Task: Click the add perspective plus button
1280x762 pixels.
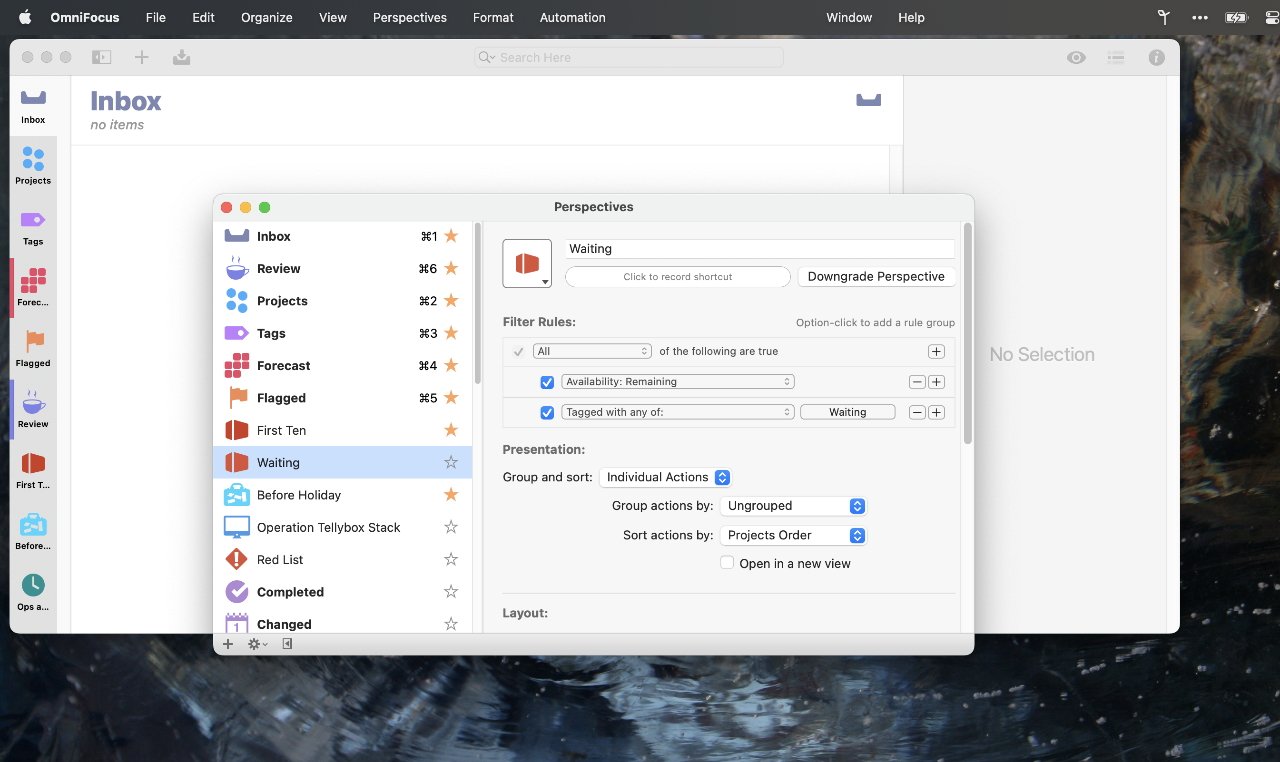Action: 228,644
